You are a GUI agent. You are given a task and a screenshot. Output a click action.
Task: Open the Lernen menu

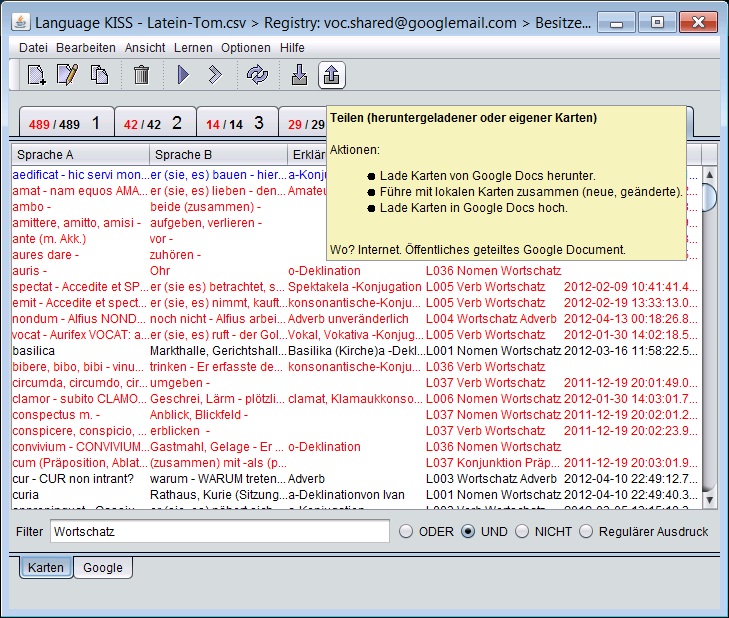193,48
